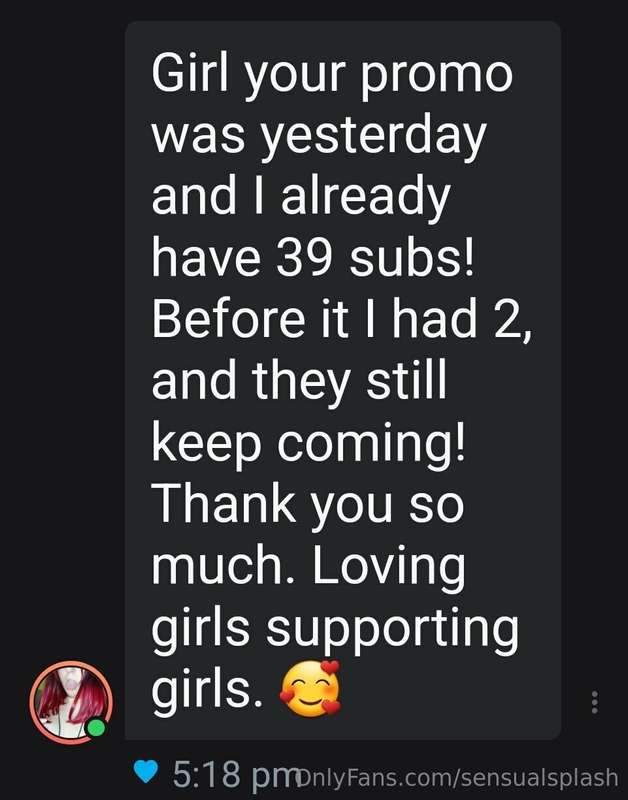Click the "keep coming!" line of text
Screen dimensions: 628x800
click(308, 443)
